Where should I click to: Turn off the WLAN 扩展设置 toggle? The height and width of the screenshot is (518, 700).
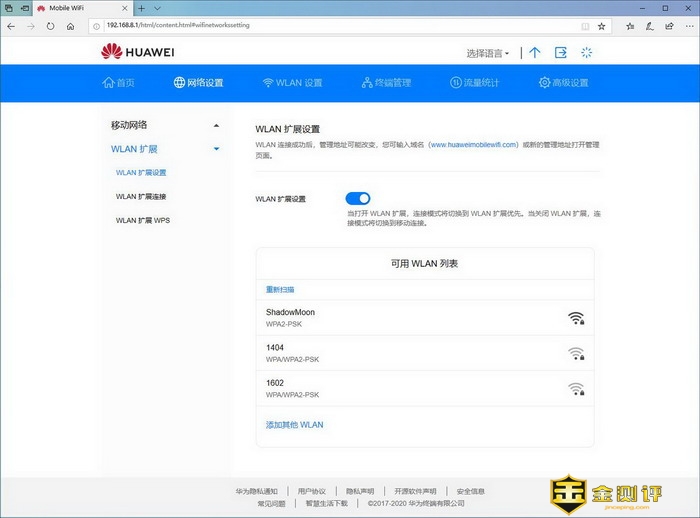coord(358,199)
